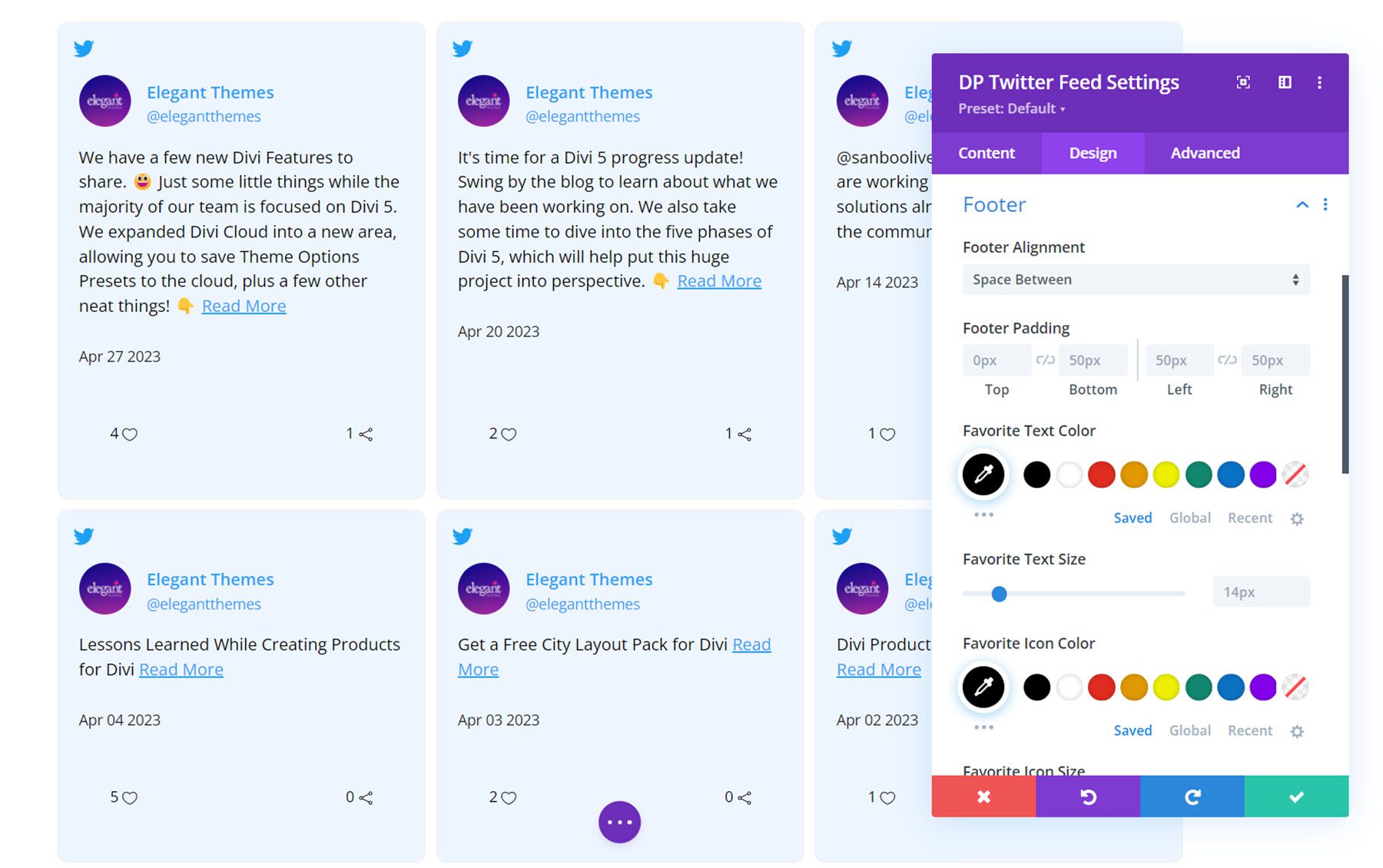Select red swatch for Favorite Text Color
This screenshot has height=868, width=1383.
[1101, 475]
